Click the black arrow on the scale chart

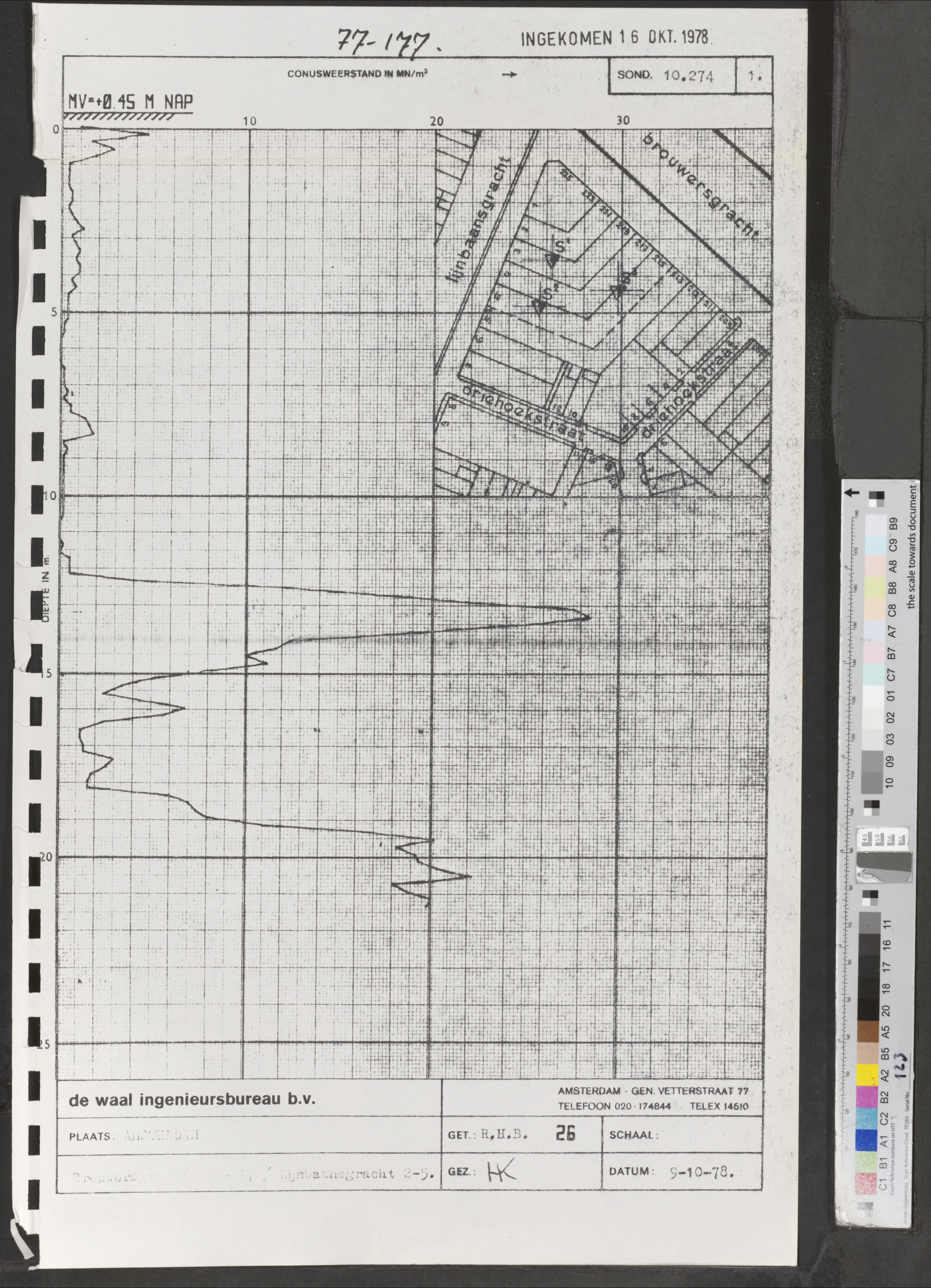point(851,492)
